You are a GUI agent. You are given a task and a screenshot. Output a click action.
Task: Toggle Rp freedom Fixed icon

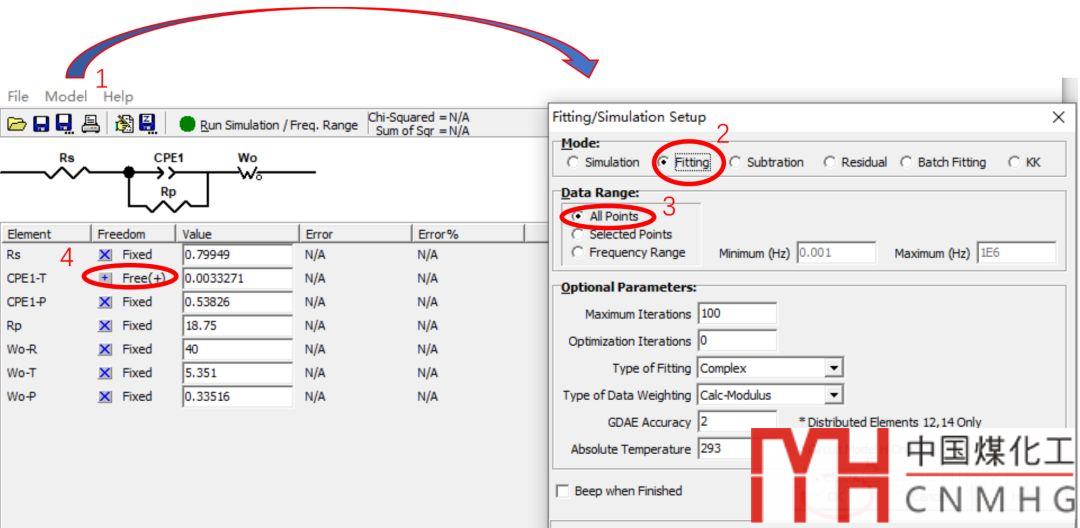[x=105, y=325]
